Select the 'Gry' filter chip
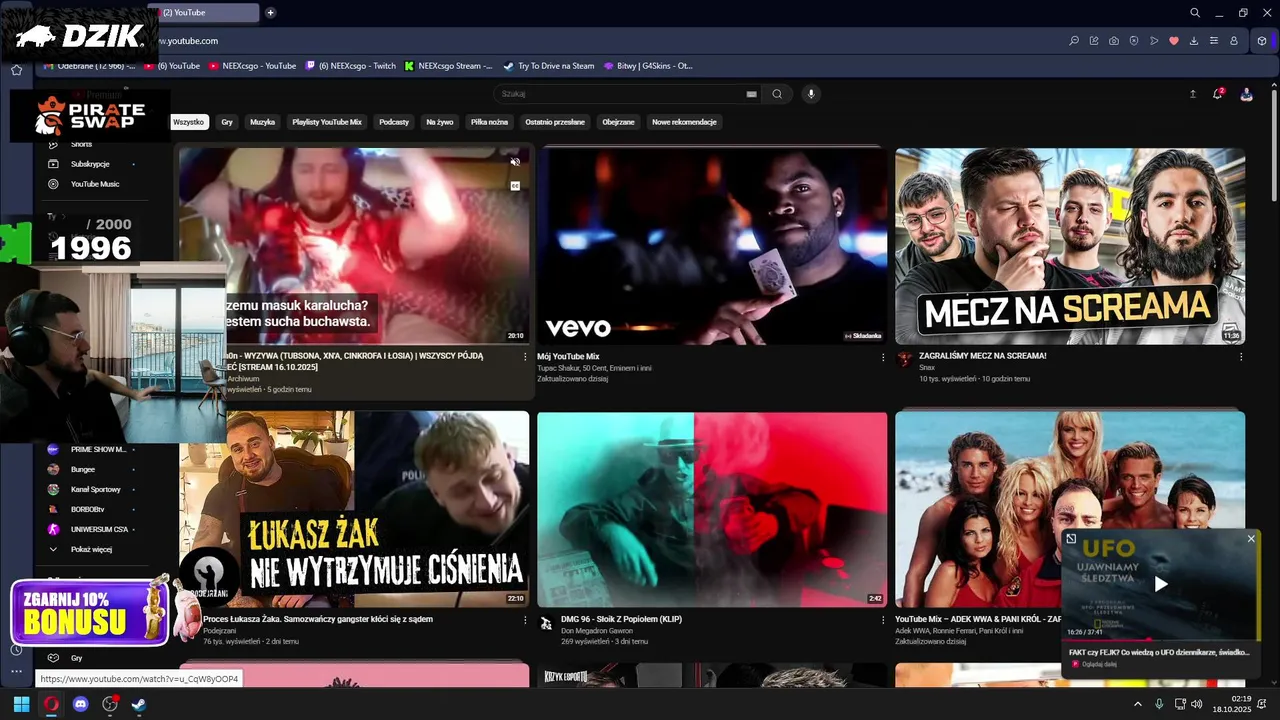This screenshot has height=720, width=1280. click(x=227, y=122)
